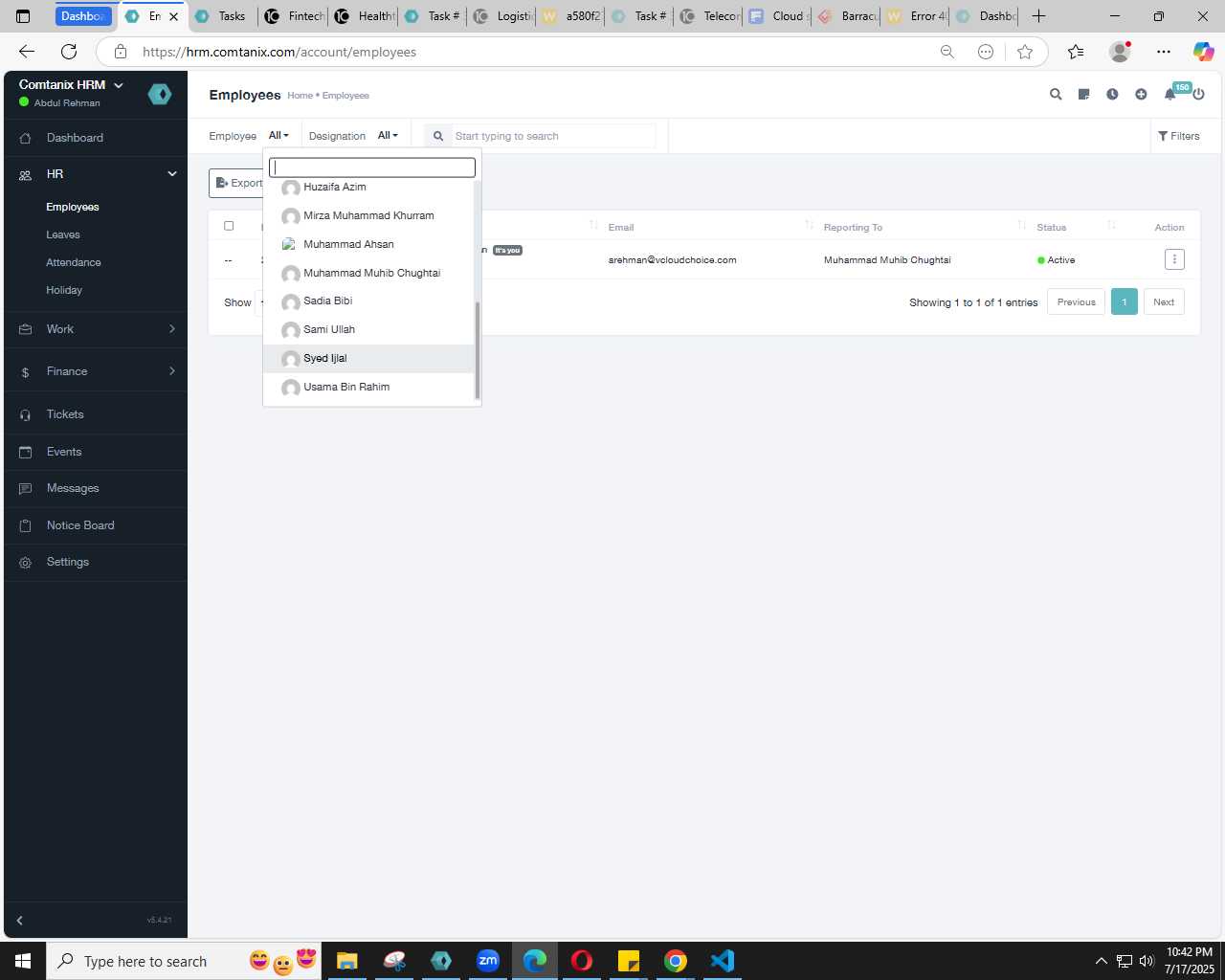1225x980 pixels.
Task: Follow the Home breadcrumb link
Action: point(300,96)
